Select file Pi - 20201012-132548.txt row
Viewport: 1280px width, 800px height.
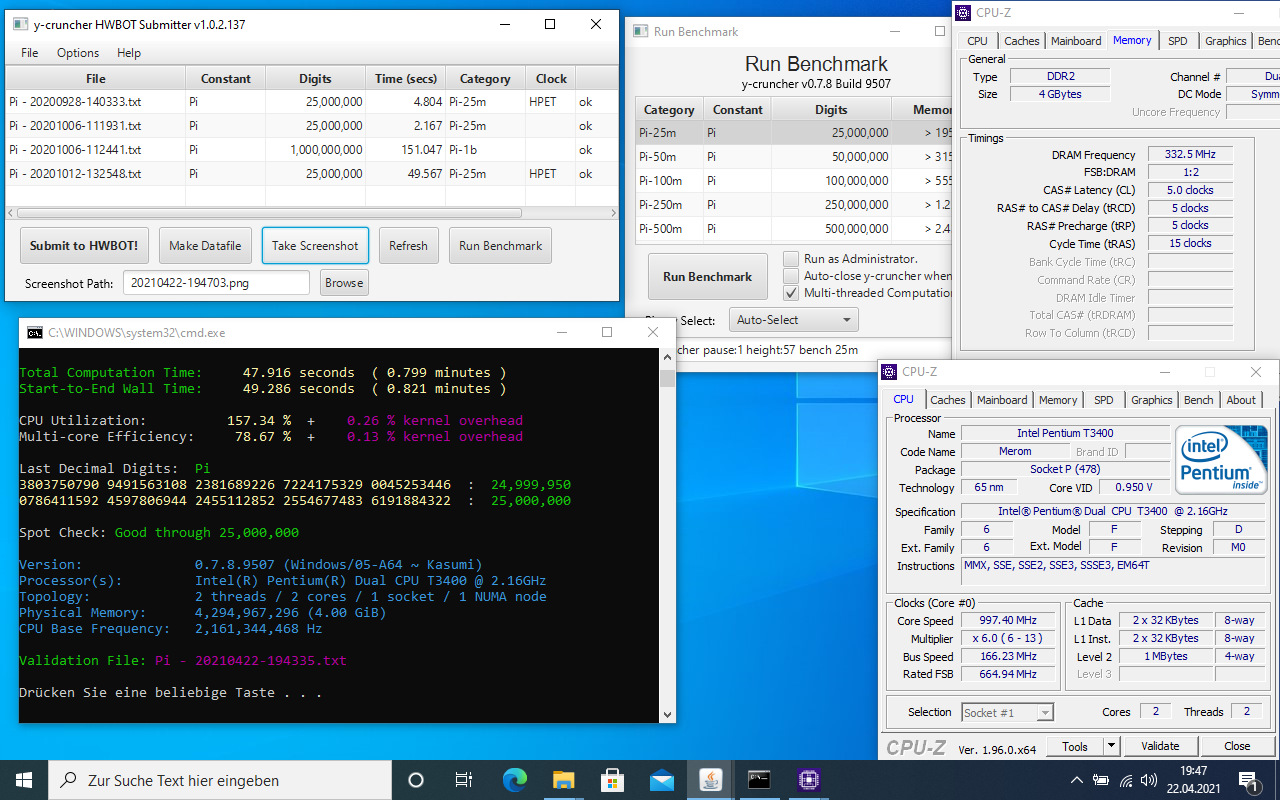pos(311,174)
